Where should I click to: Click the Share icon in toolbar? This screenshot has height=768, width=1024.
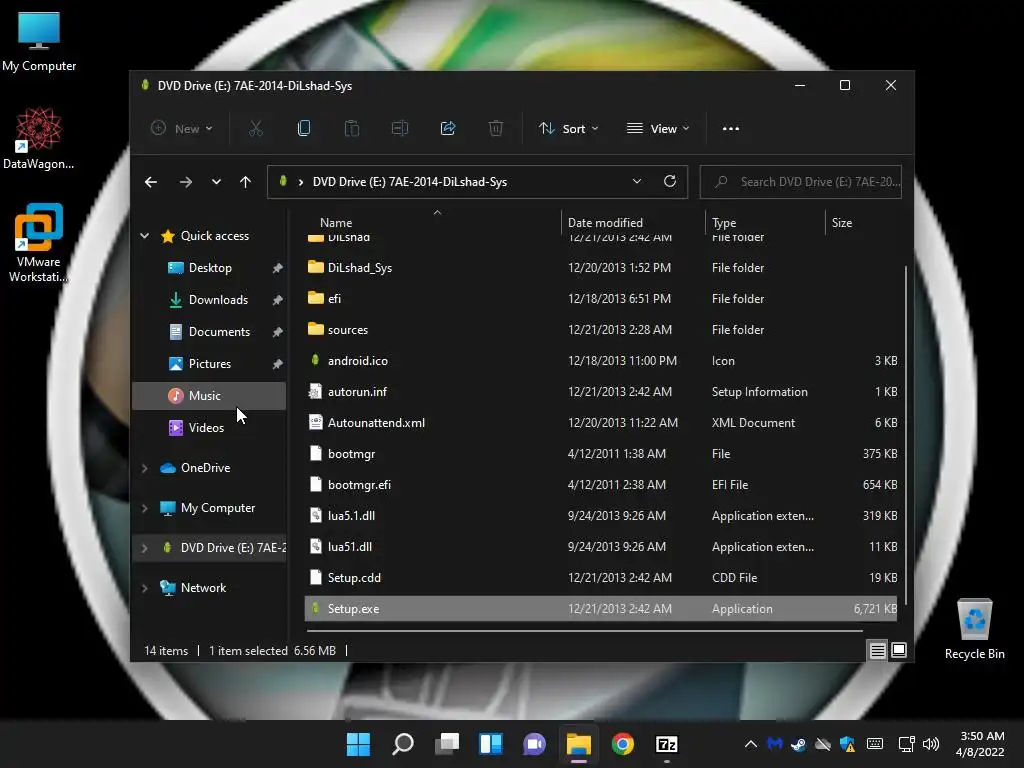click(x=448, y=129)
